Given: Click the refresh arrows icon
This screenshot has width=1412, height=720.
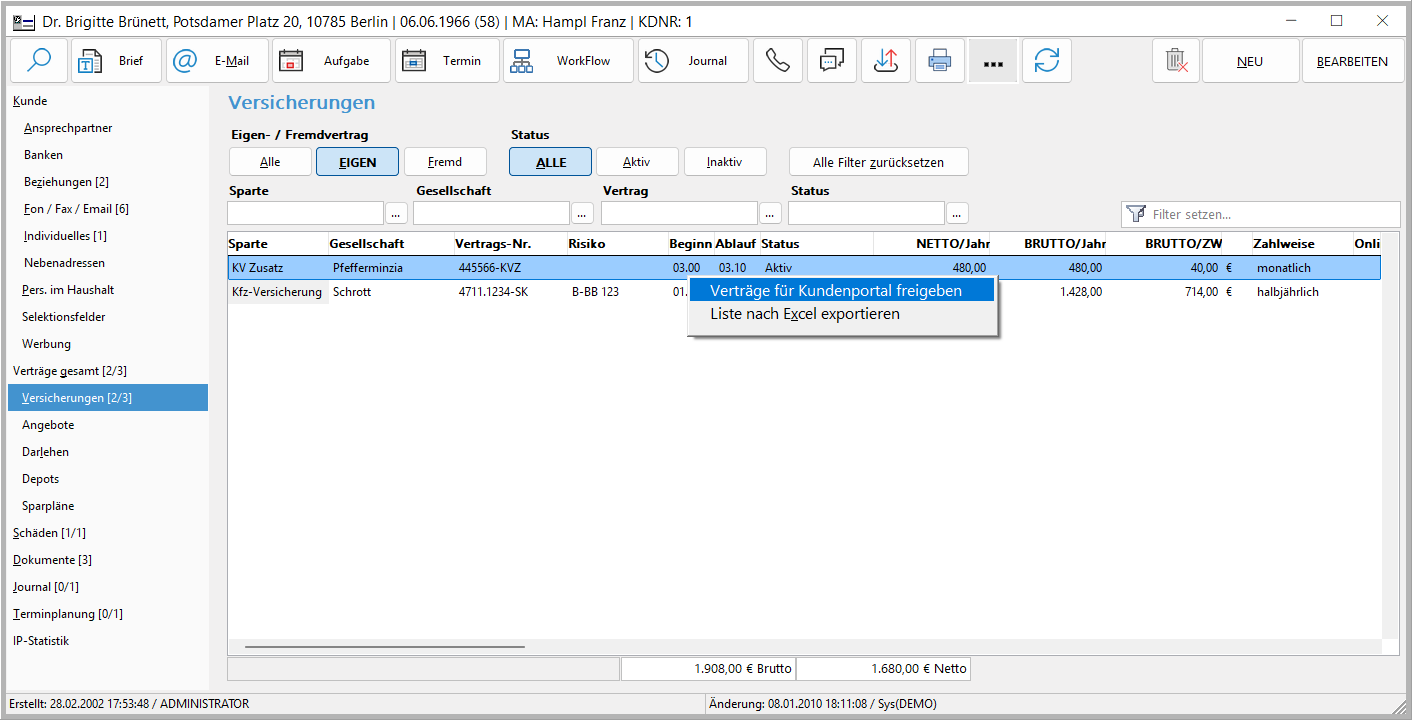Looking at the screenshot, I should (1046, 61).
